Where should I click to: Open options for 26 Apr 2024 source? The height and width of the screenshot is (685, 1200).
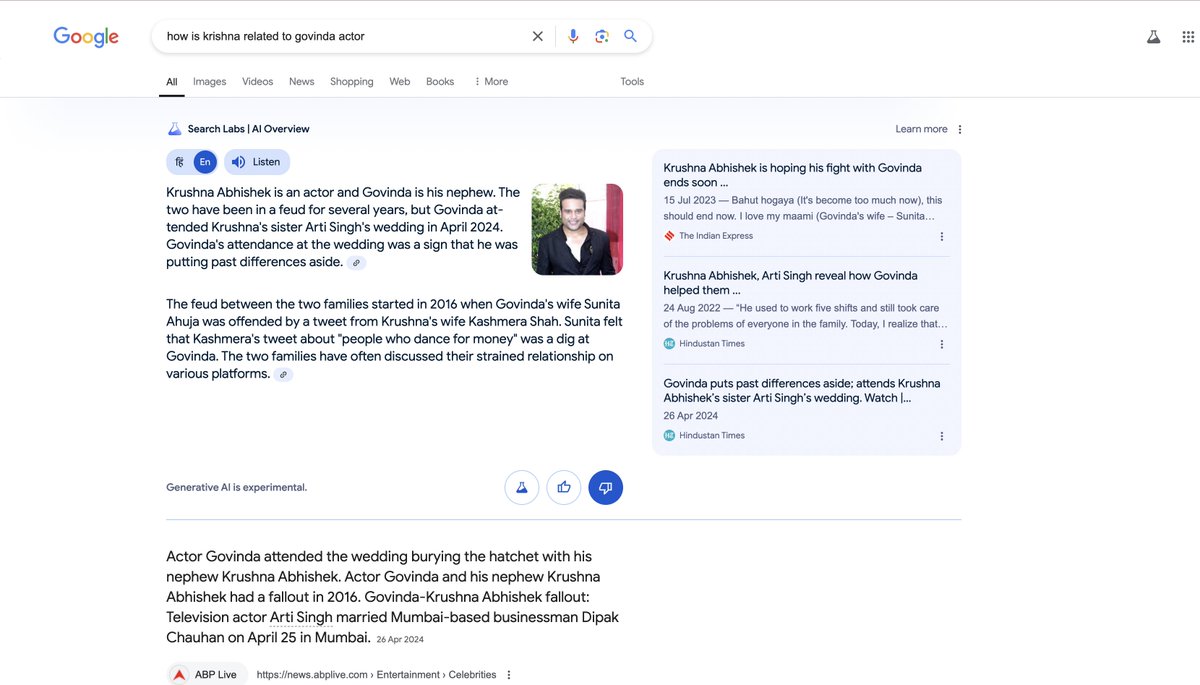tap(942, 436)
